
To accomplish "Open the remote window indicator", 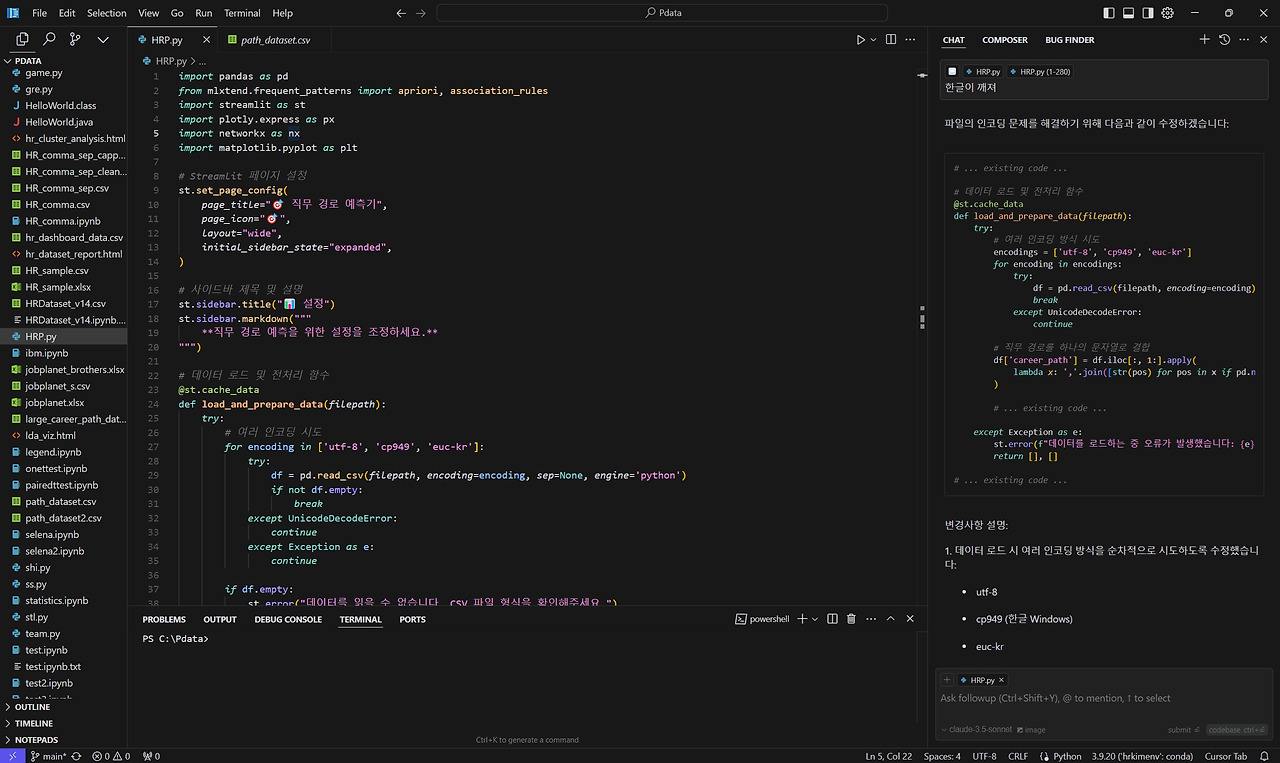I will coord(11,756).
